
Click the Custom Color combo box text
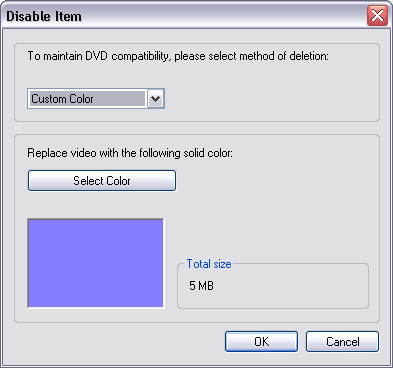coord(62,99)
